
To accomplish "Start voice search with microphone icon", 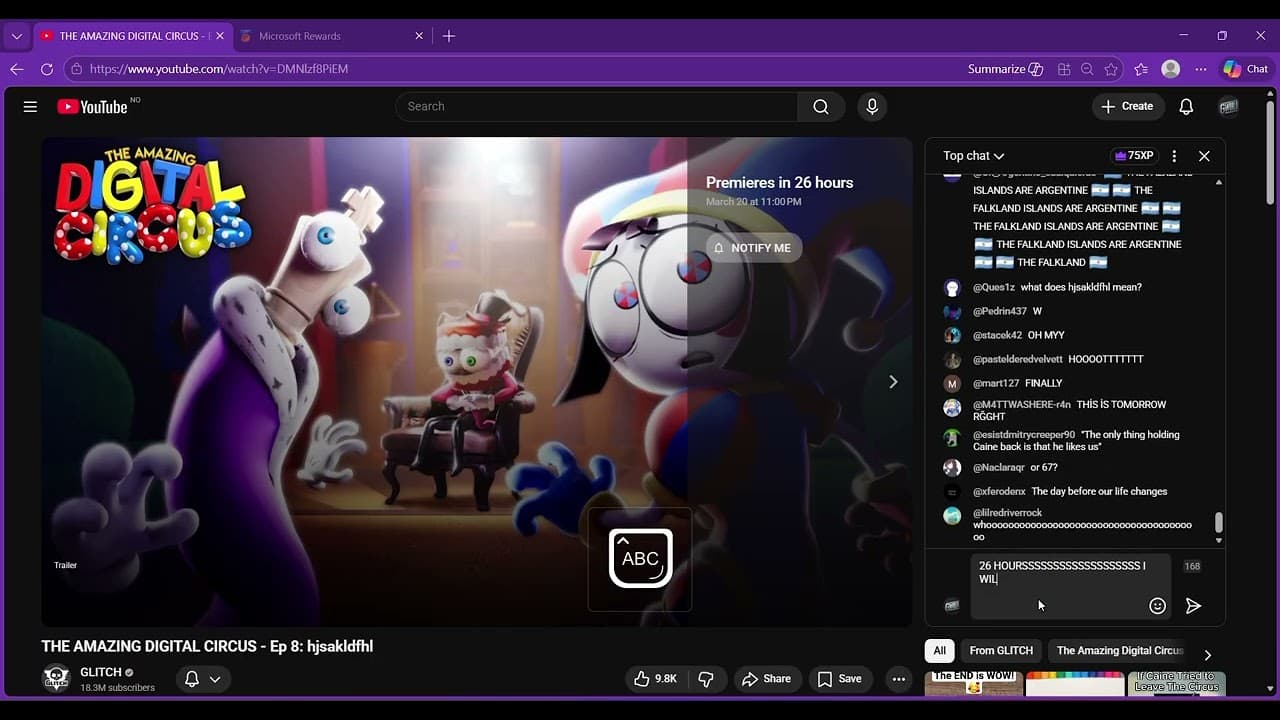I will point(872,107).
